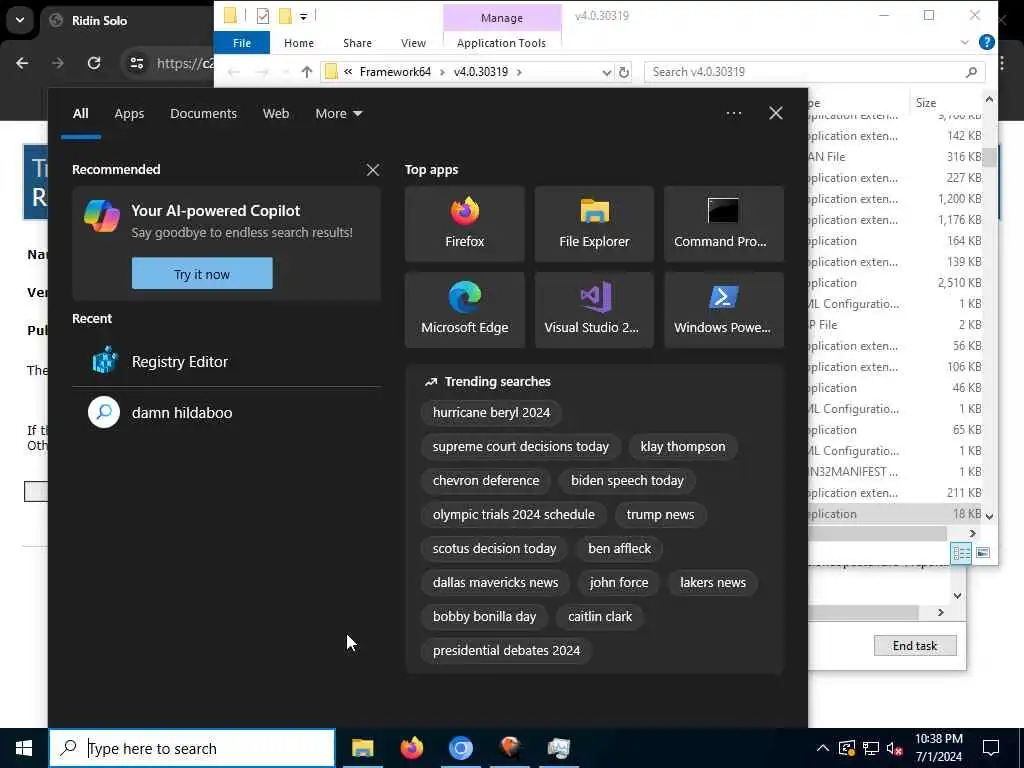Open the Share ribbon tab
Image resolution: width=1024 pixels, height=768 pixels.
pos(357,42)
